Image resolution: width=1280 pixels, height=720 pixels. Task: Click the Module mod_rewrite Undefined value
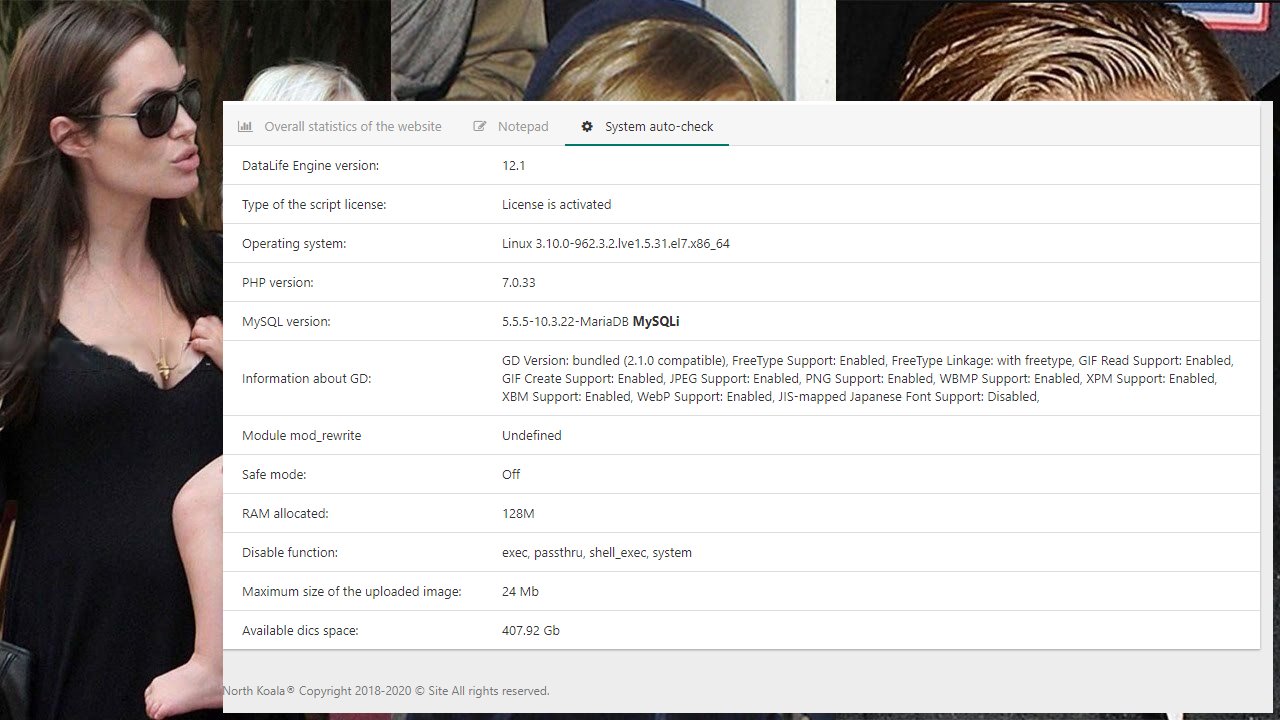tap(531, 436)
